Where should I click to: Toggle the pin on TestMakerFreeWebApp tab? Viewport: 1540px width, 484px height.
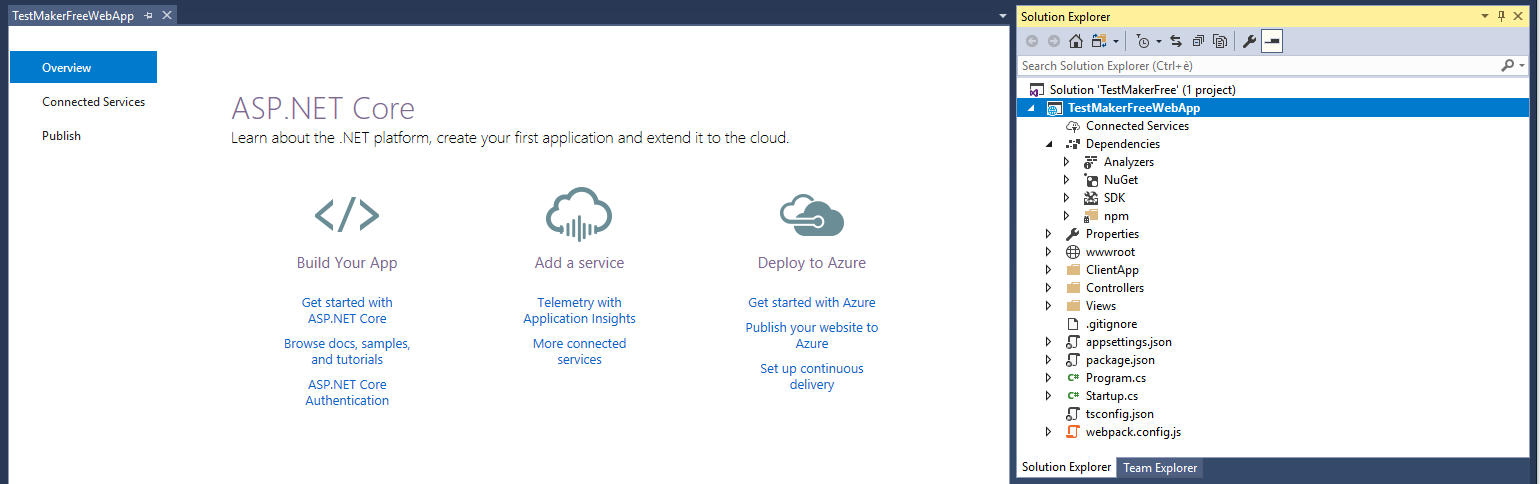click(x=148, y=16)
